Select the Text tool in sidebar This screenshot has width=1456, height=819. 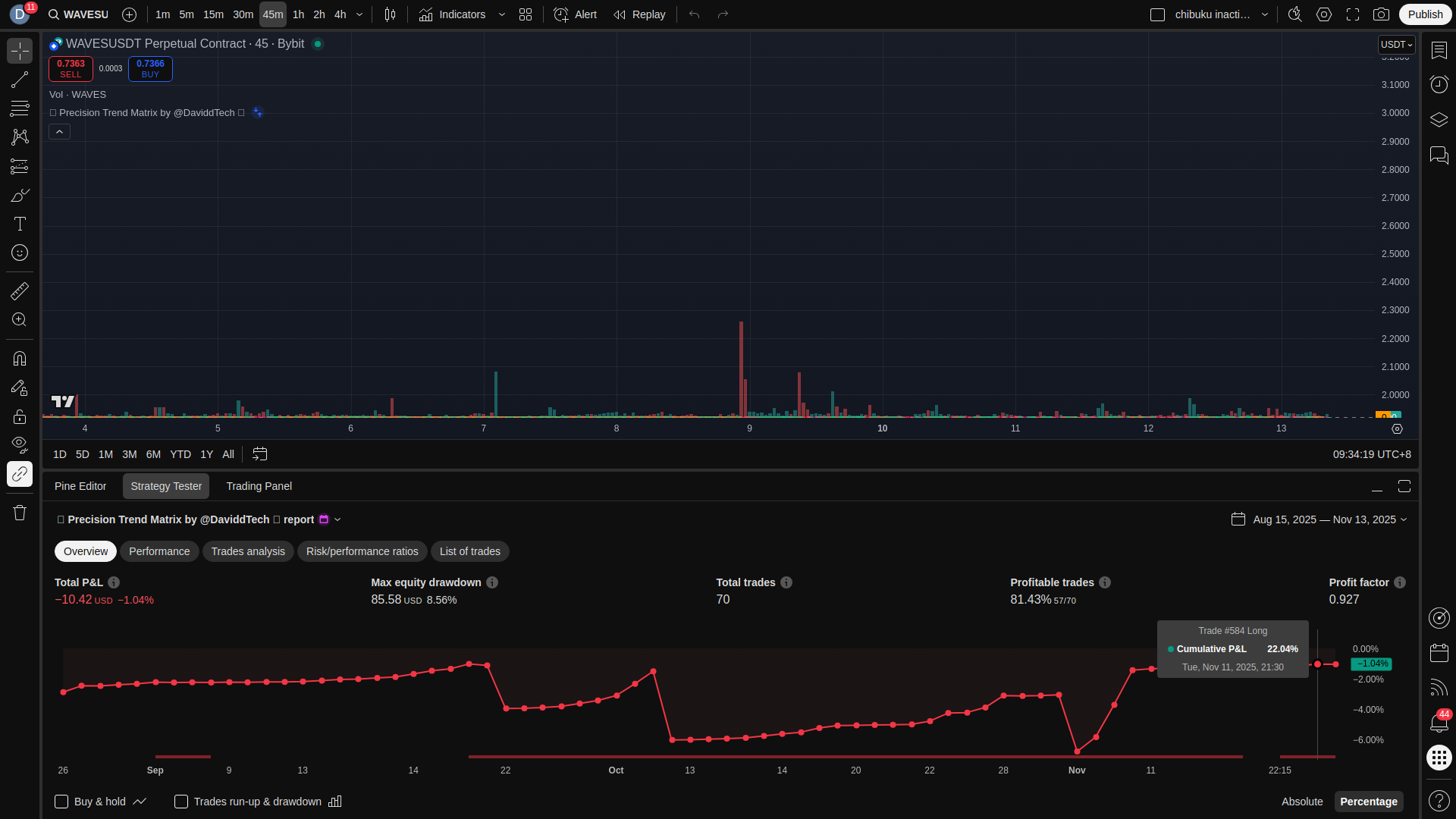[20, 224]
